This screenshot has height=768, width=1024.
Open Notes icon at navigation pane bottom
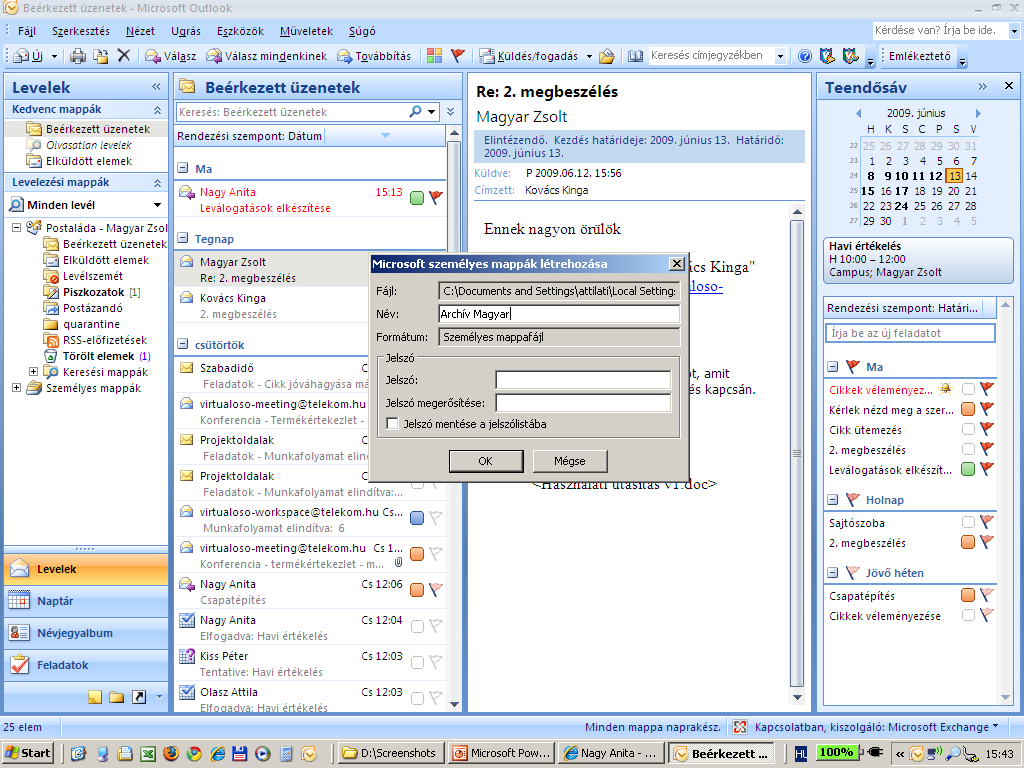coord(95,697)
